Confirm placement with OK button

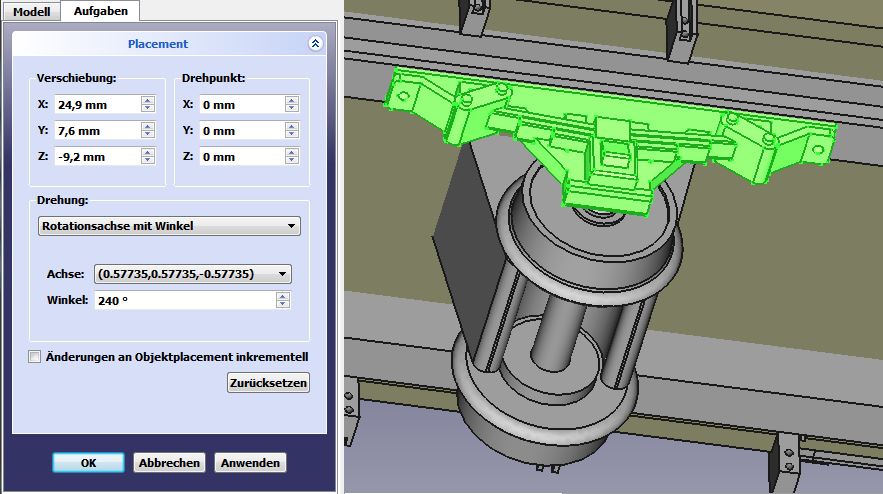(88, 463)
